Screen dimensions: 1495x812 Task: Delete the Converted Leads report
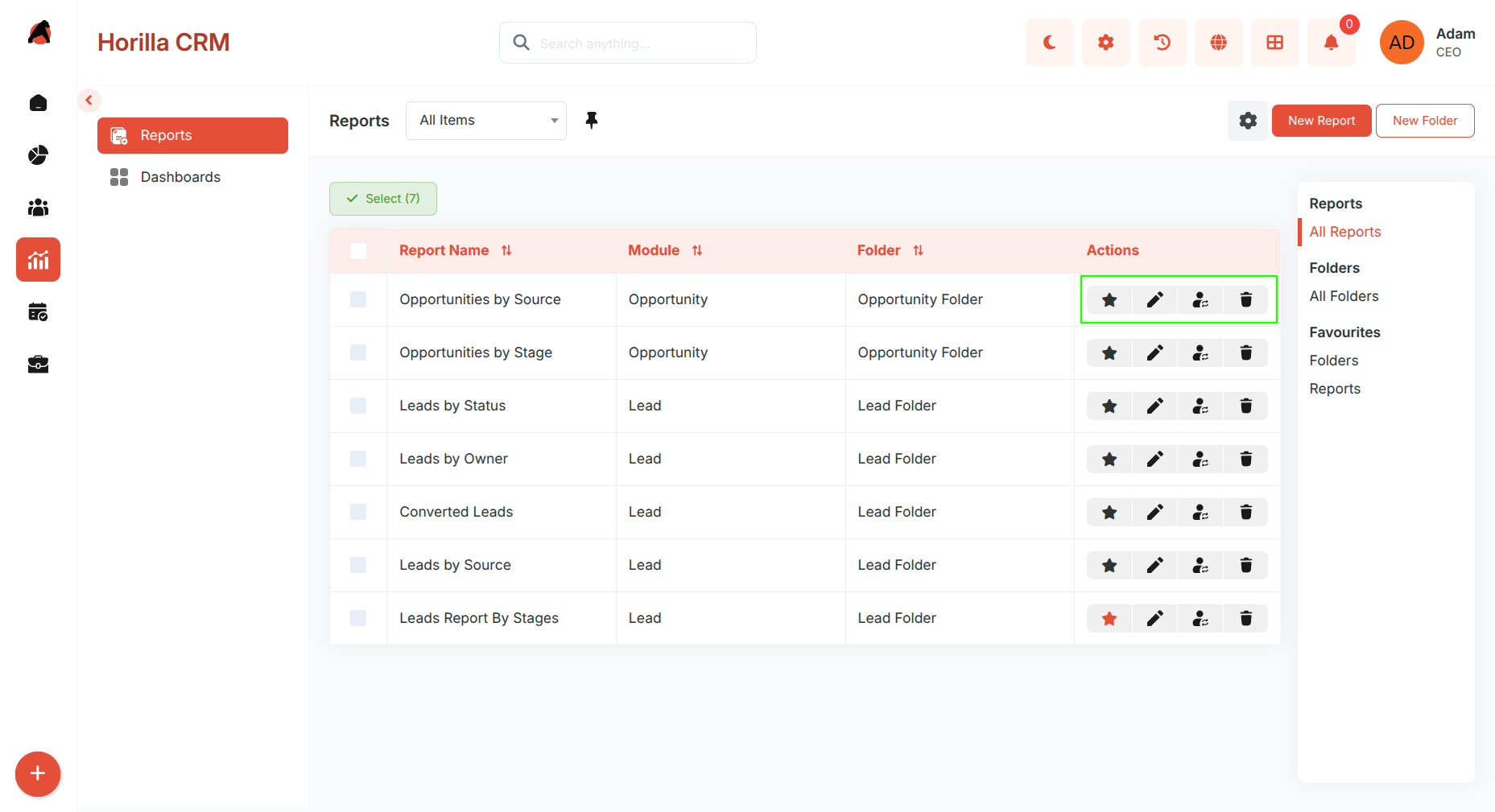pos(1245,513)
